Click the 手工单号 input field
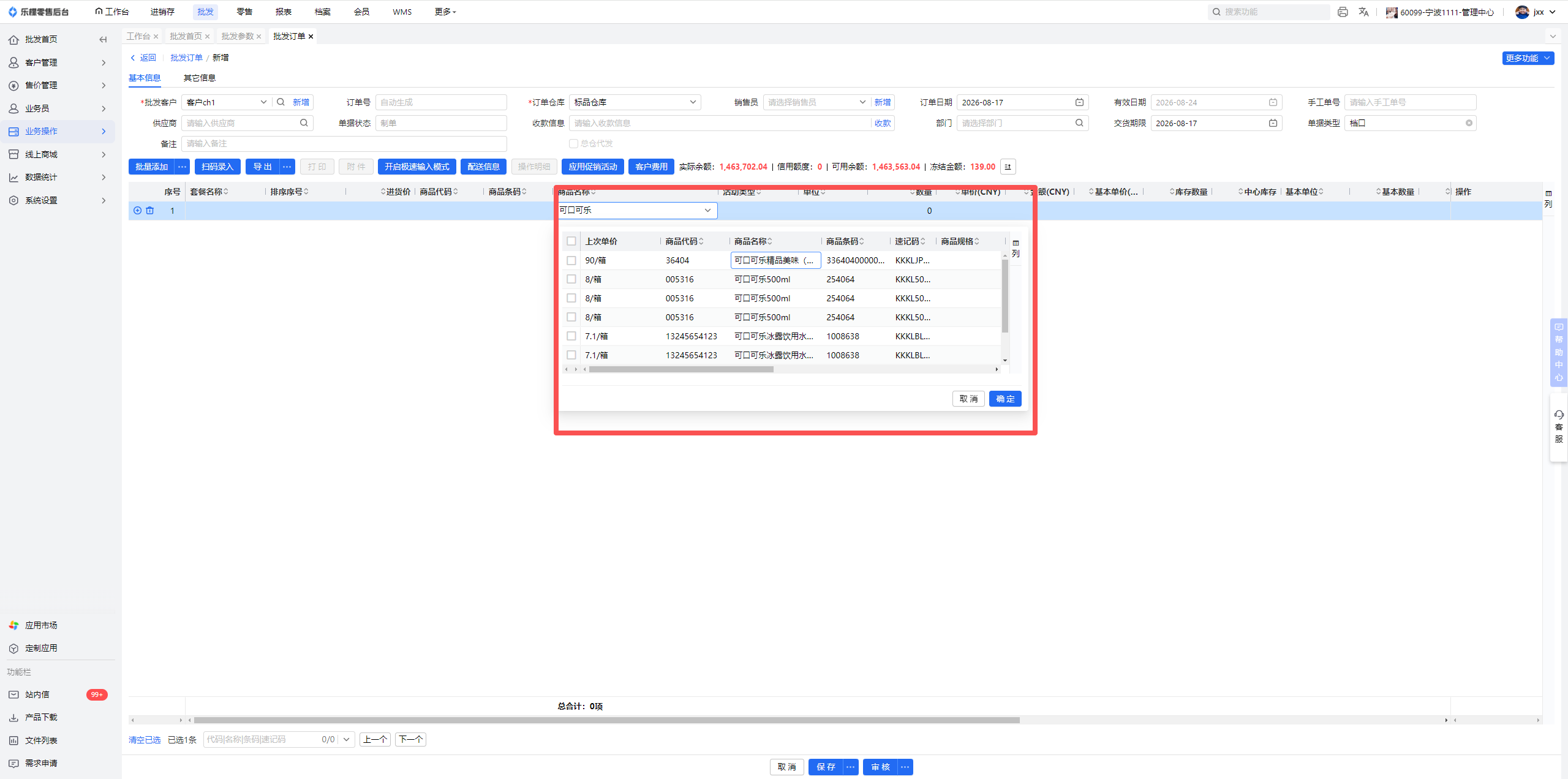The width and height of the screenshot is (1568, 779). point(1410,102)
